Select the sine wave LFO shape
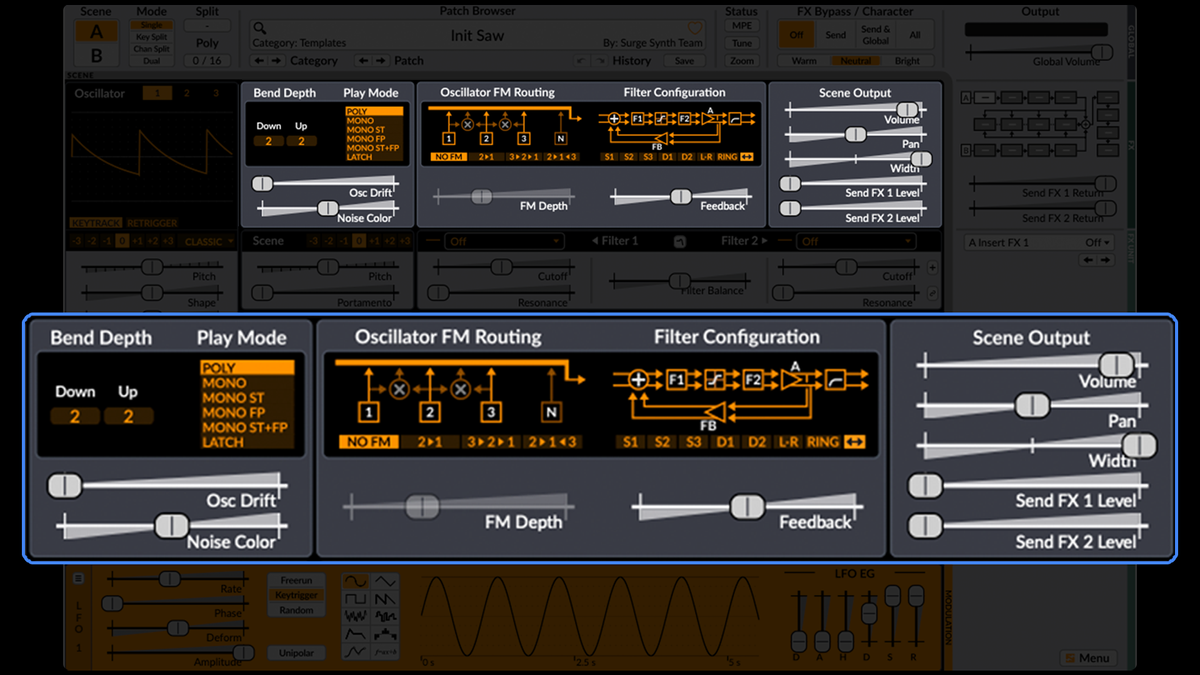1200x675 pixels. tap(356, 580)
